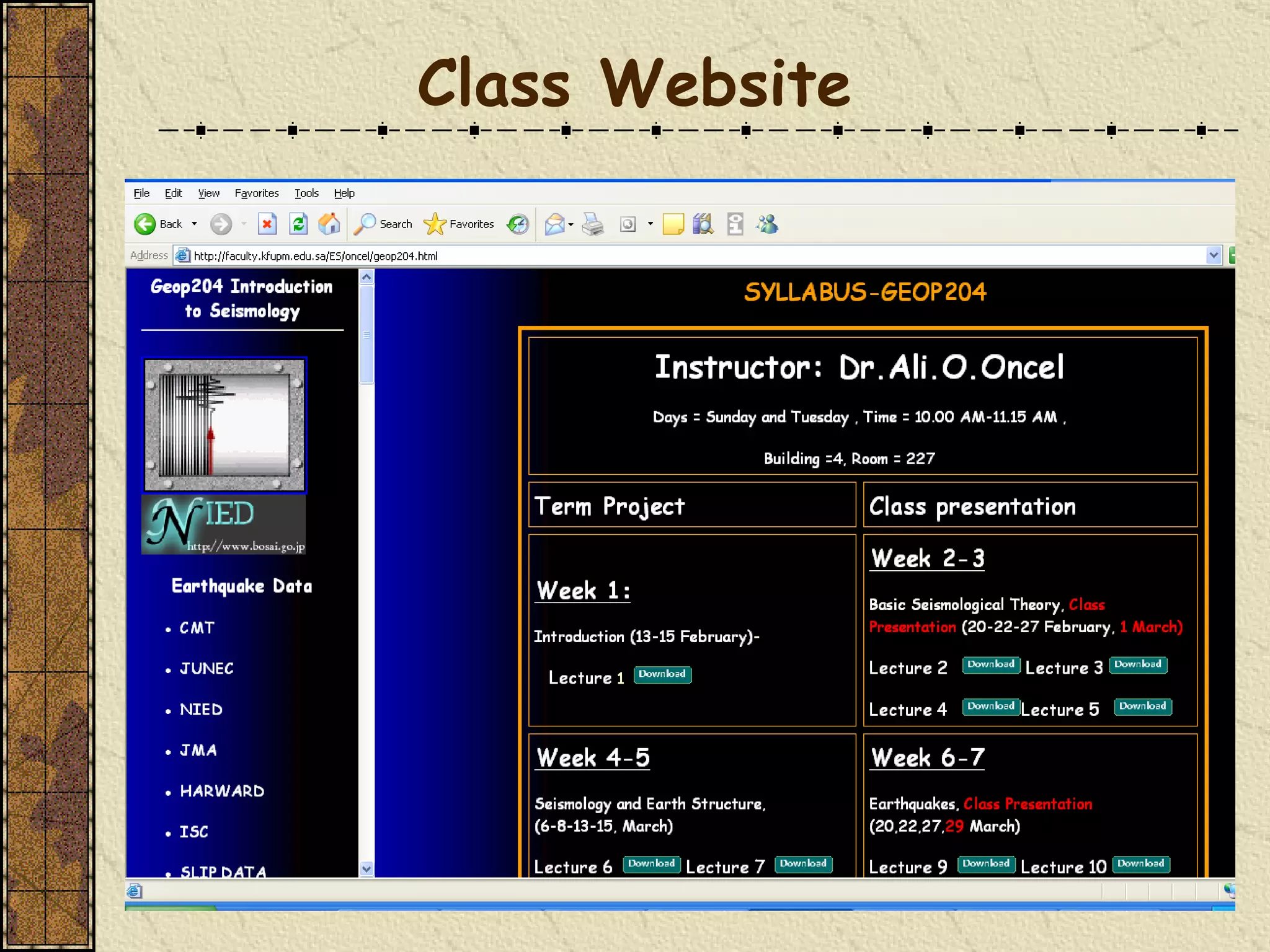Open the History clock icon
This screenshot has width=1270, height=952.
tap(518, 224)
